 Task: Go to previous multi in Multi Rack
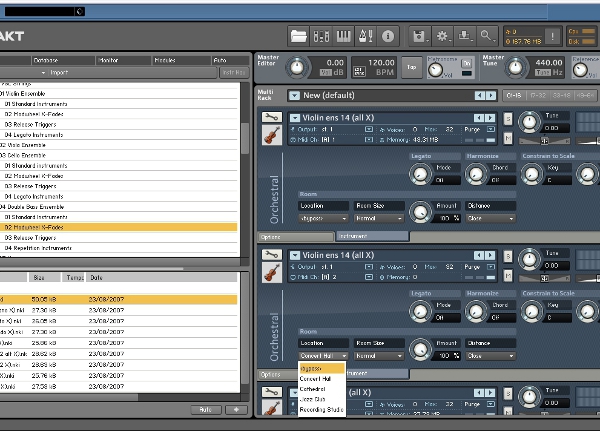(479, 95)
